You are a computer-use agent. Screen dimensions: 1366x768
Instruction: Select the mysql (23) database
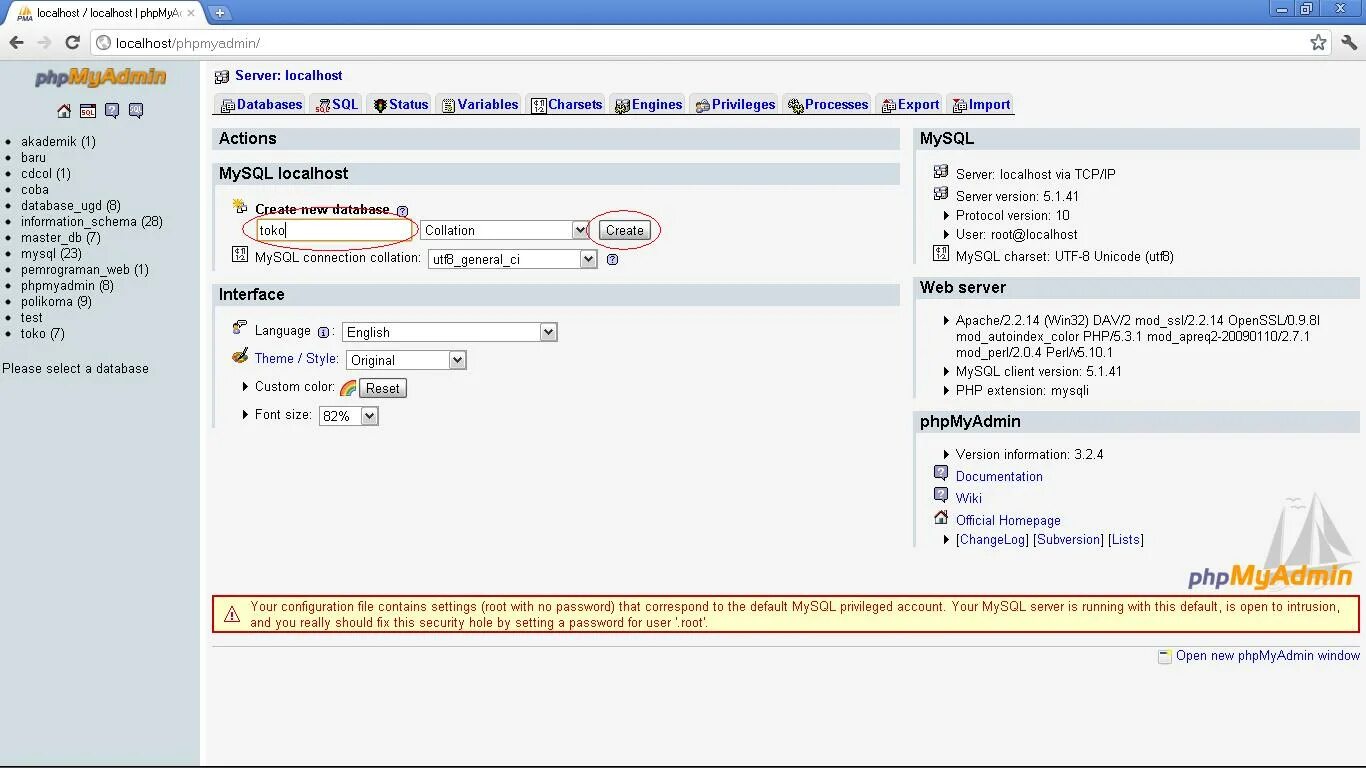click(51, 254)
